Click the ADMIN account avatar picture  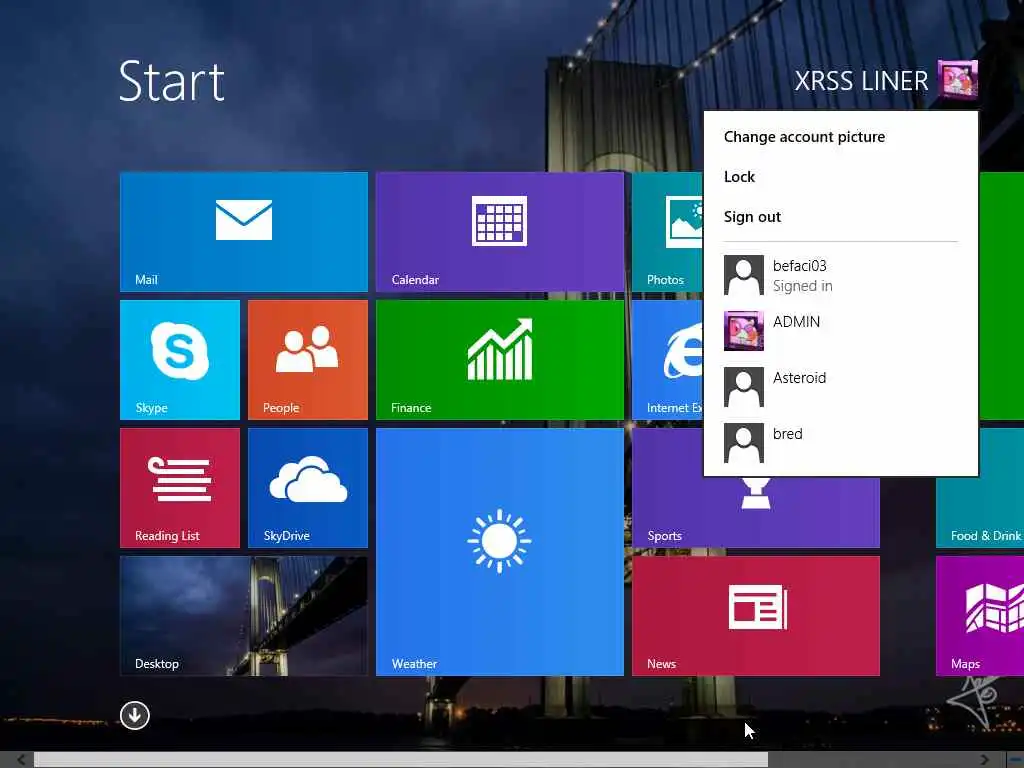coord(744,331)
